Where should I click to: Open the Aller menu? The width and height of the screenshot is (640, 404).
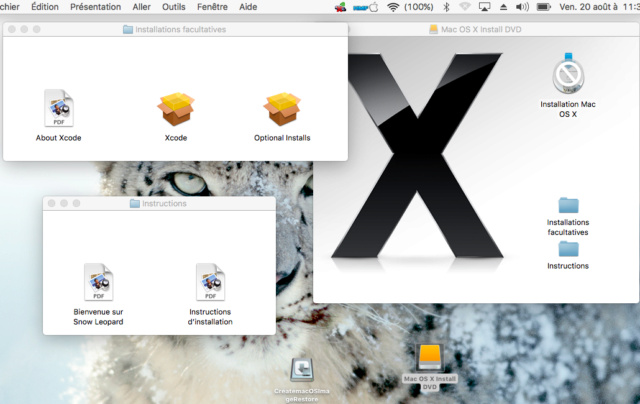point(142,7)
